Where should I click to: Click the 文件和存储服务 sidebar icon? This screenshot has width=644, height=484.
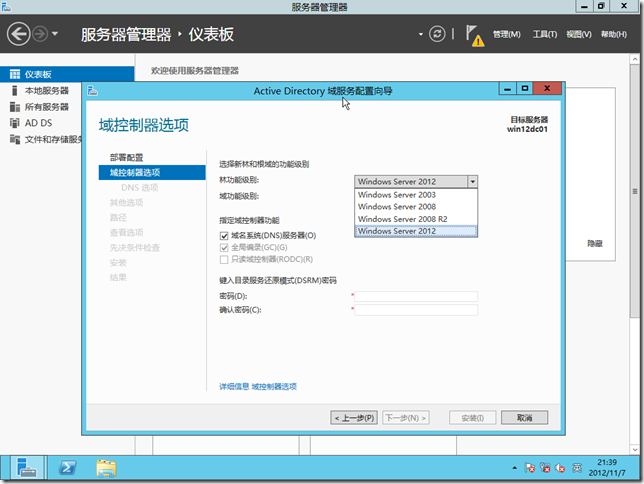(x=15, y=139)
